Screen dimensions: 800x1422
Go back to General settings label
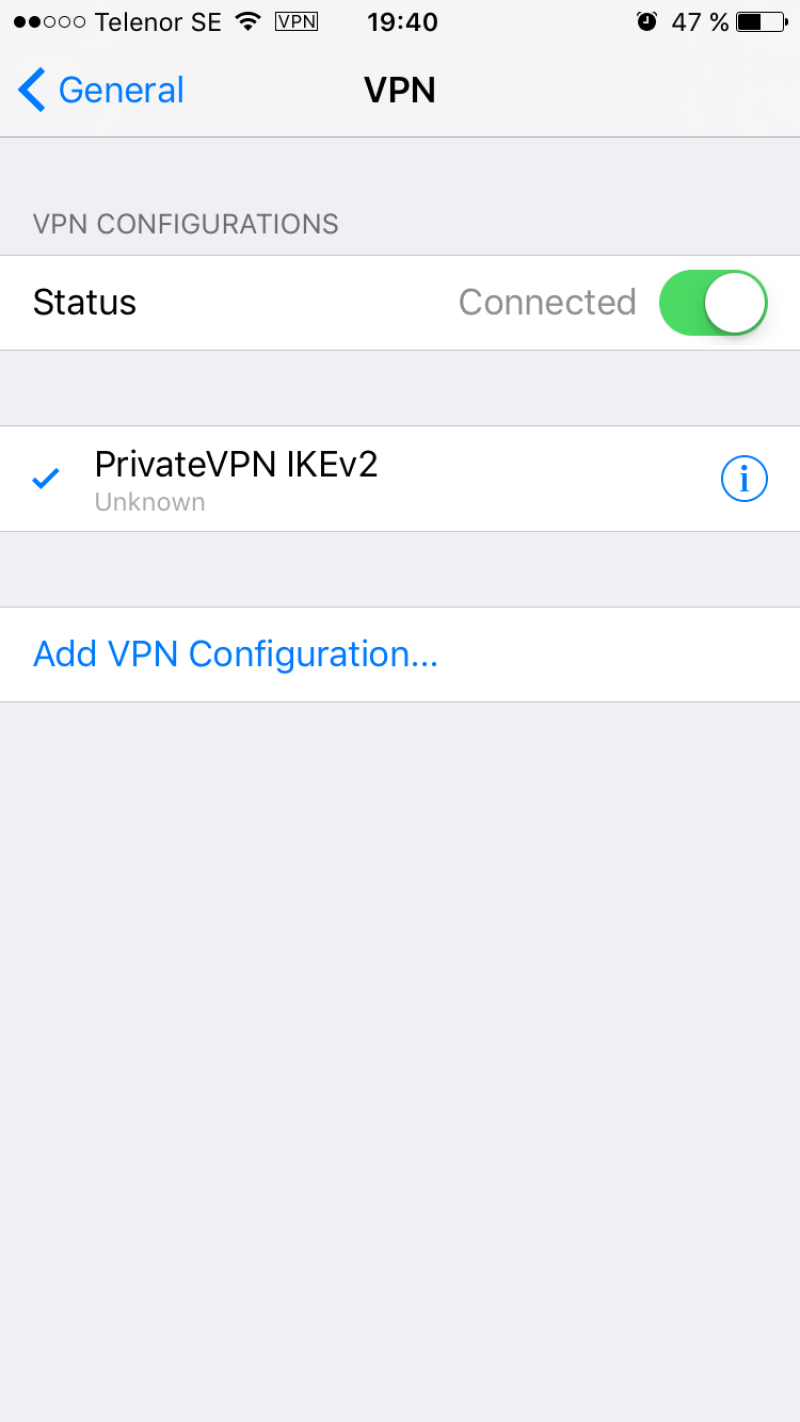121,90
